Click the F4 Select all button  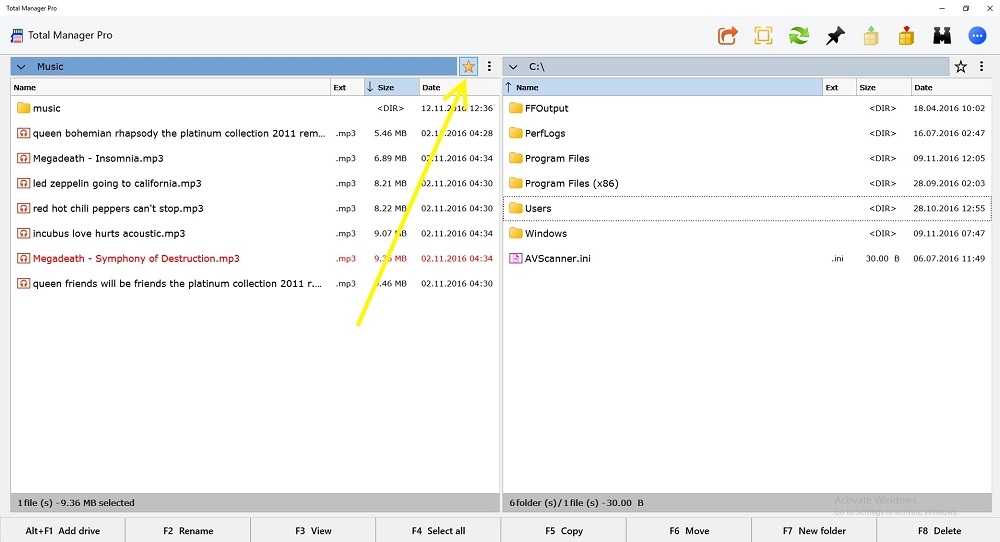(x=438, y=531)
